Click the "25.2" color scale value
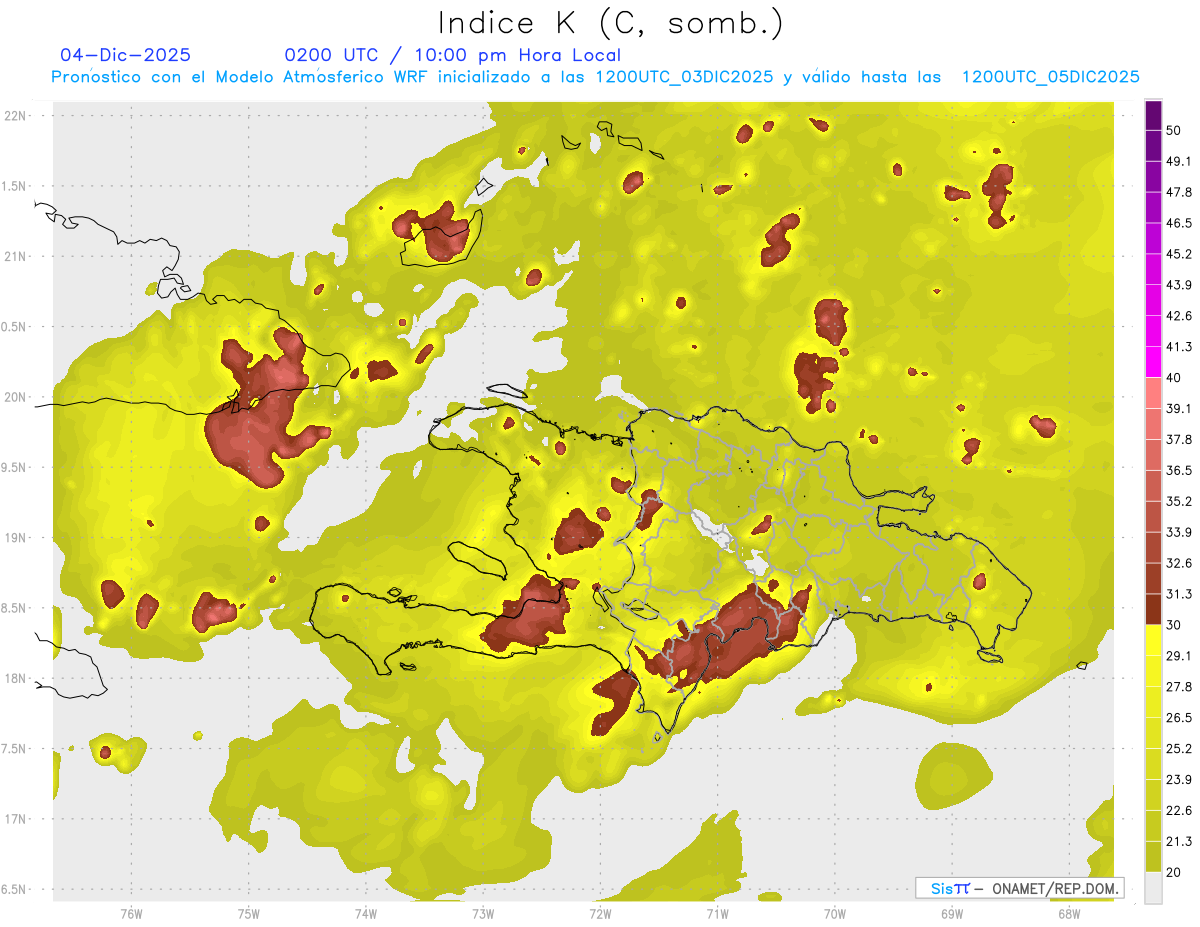 [x=1179, y=749]
